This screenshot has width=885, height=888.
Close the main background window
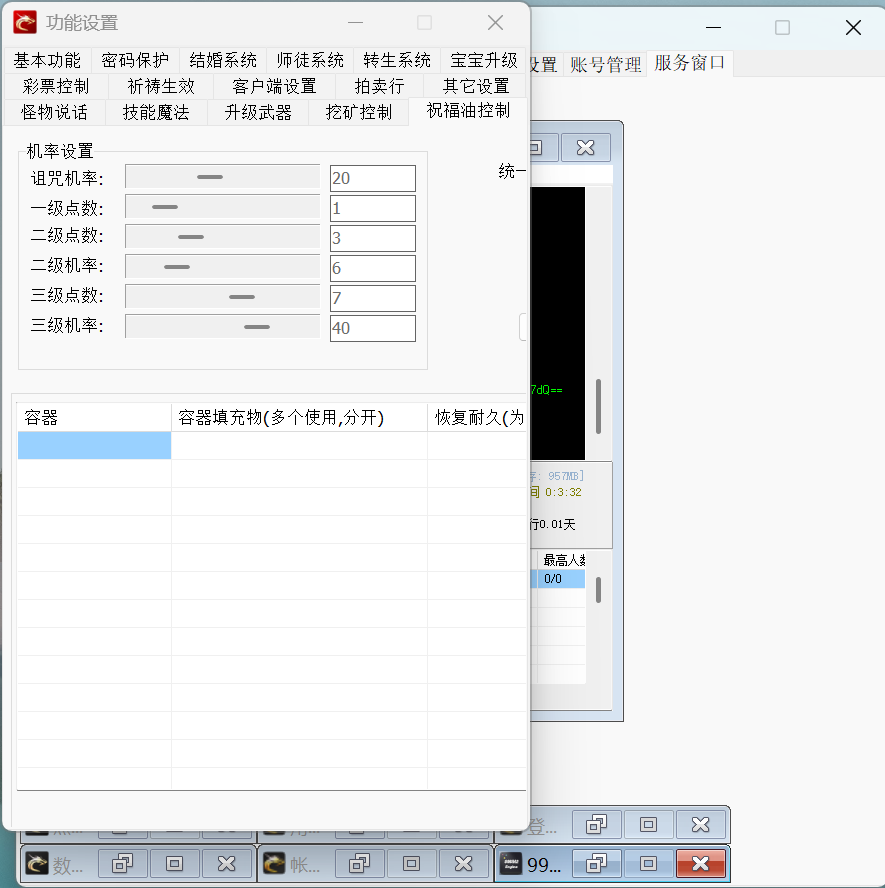(x=853, y=27)
